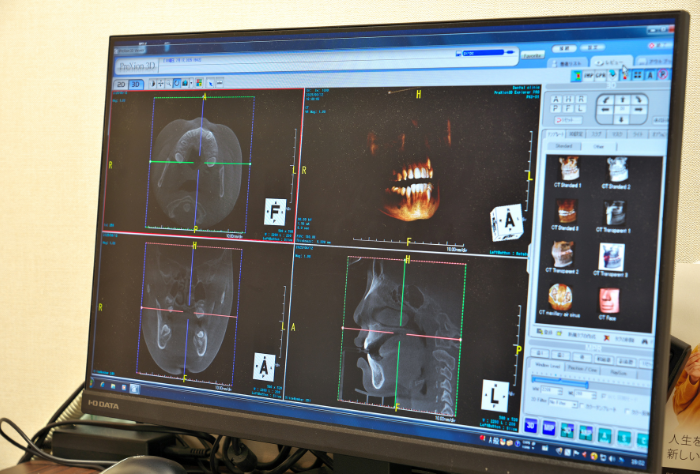Click the orientation cube labeled A in 3D view
Image resolution: width=700 pixels, height=474 pixels.
tap(507, 222)
